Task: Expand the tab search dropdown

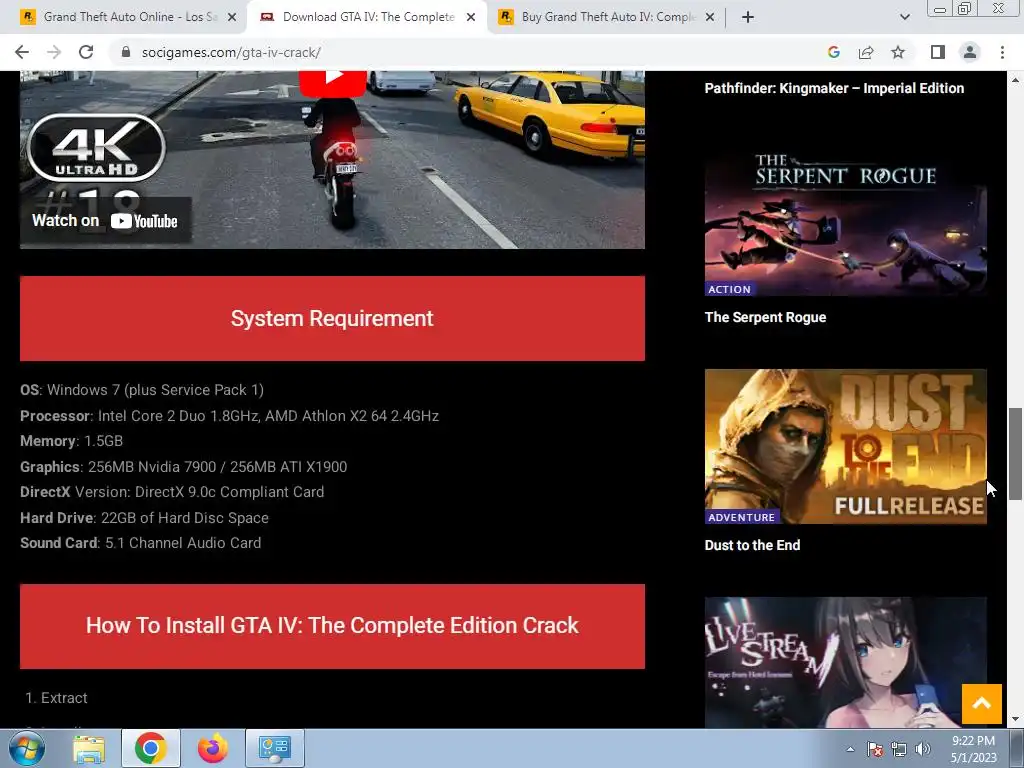Action: click(x=904, y=17)
